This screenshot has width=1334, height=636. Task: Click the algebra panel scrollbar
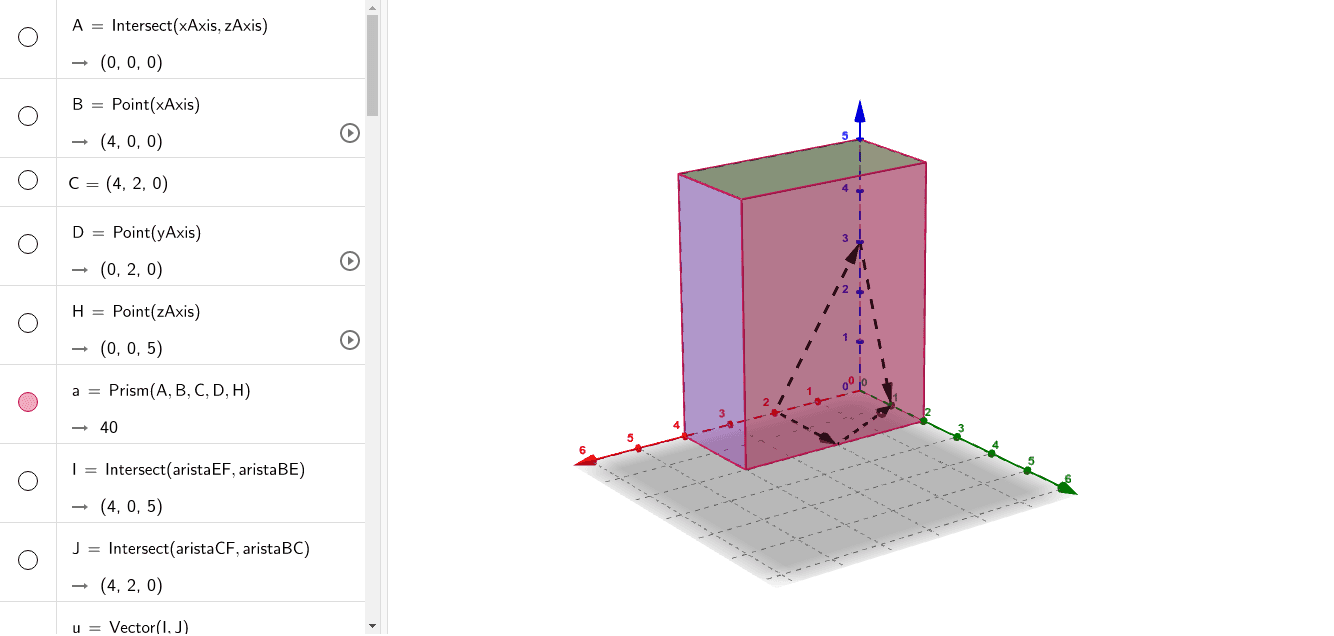371,60
